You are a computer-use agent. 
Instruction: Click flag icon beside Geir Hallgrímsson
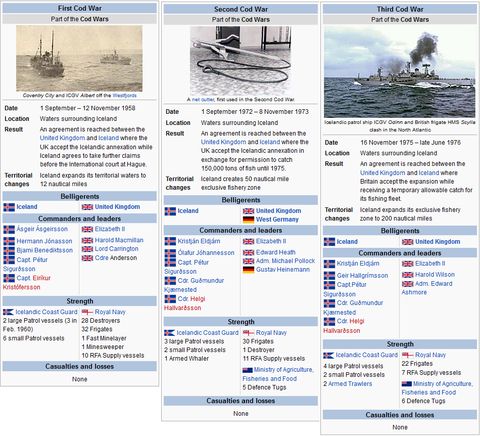329,276
